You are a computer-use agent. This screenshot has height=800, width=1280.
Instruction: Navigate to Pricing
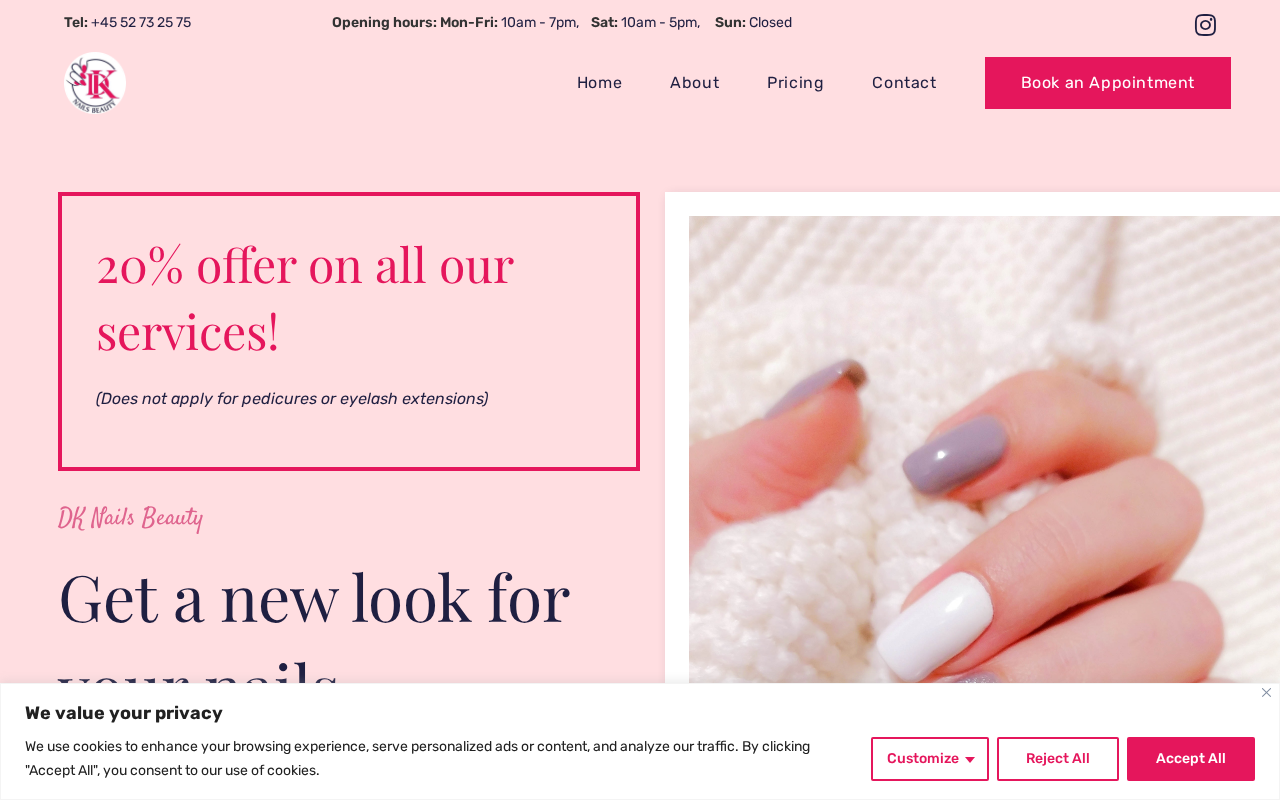point(795,83)
